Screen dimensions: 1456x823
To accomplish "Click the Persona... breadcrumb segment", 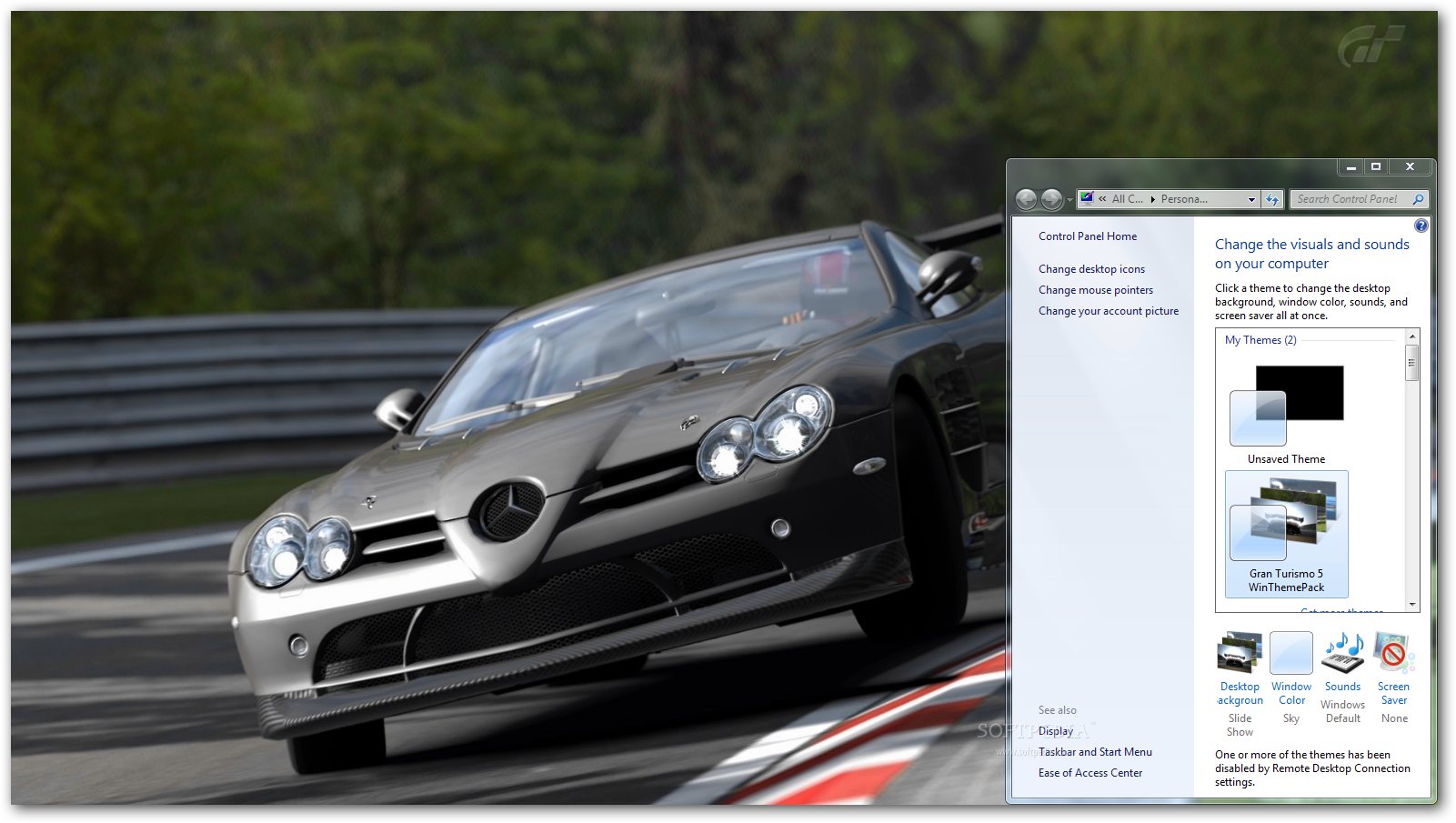I will 1184,199.
